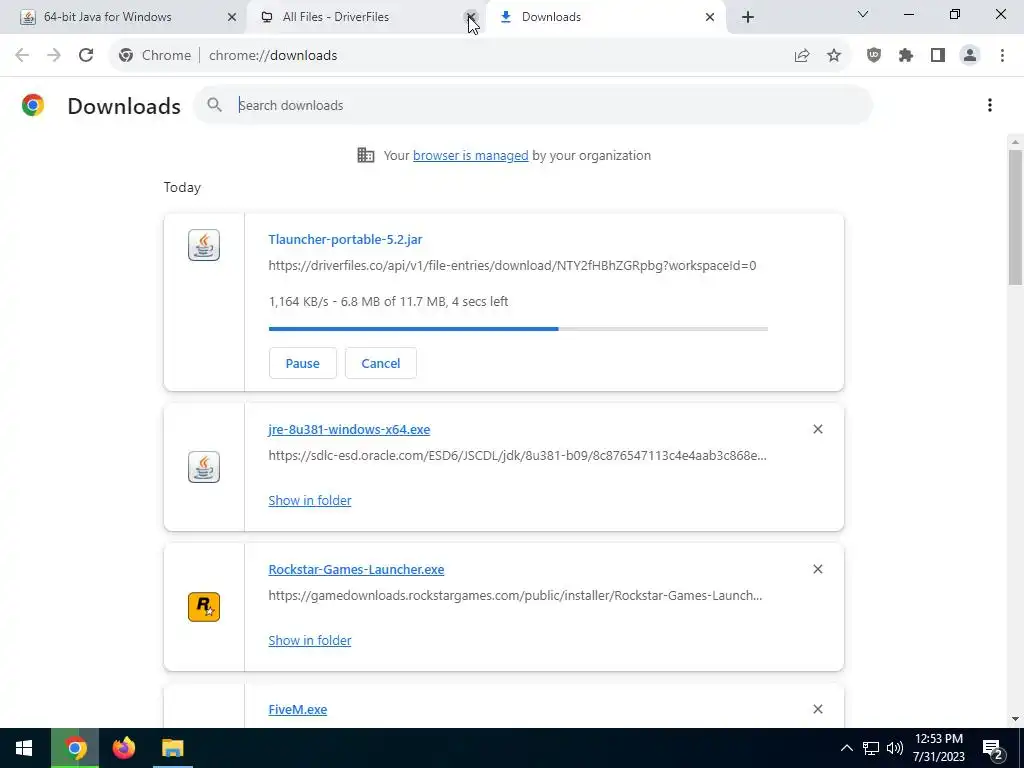Click the Java icon of jre-8u381-windows-x64.exe

coord(204,467)
